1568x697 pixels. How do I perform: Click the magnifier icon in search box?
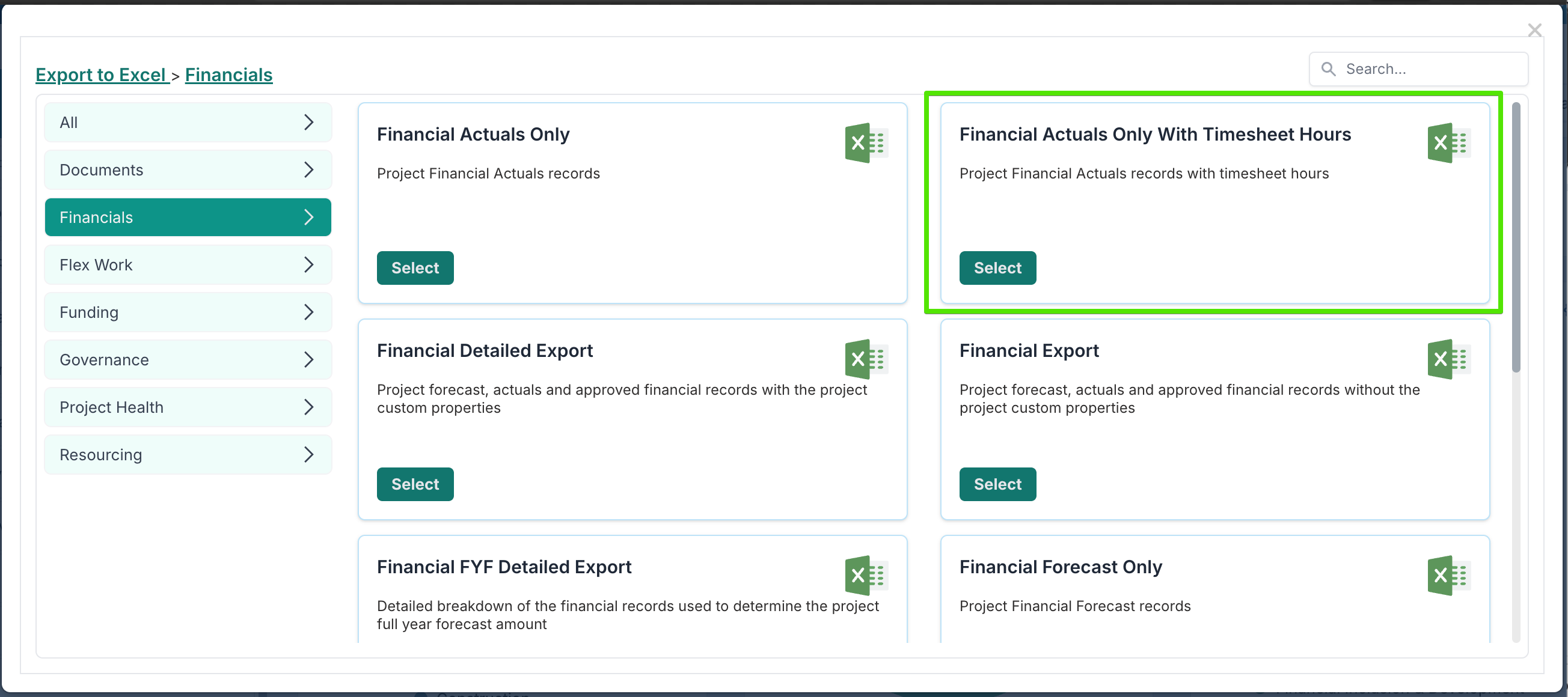[x=1328, y=69]
